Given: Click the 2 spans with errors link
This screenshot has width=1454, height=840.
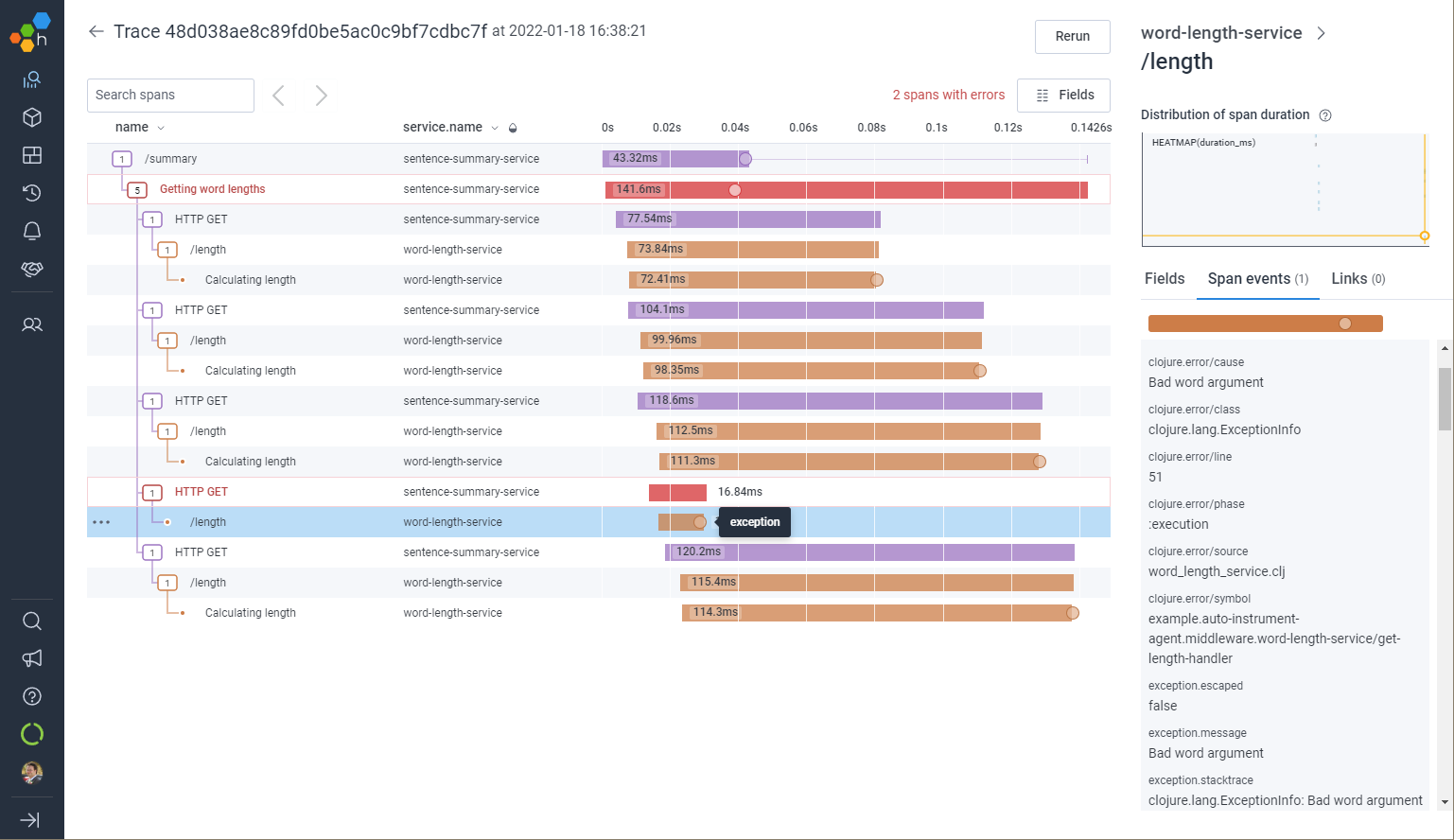Looking at the screenshot, I should coord(948,95).
